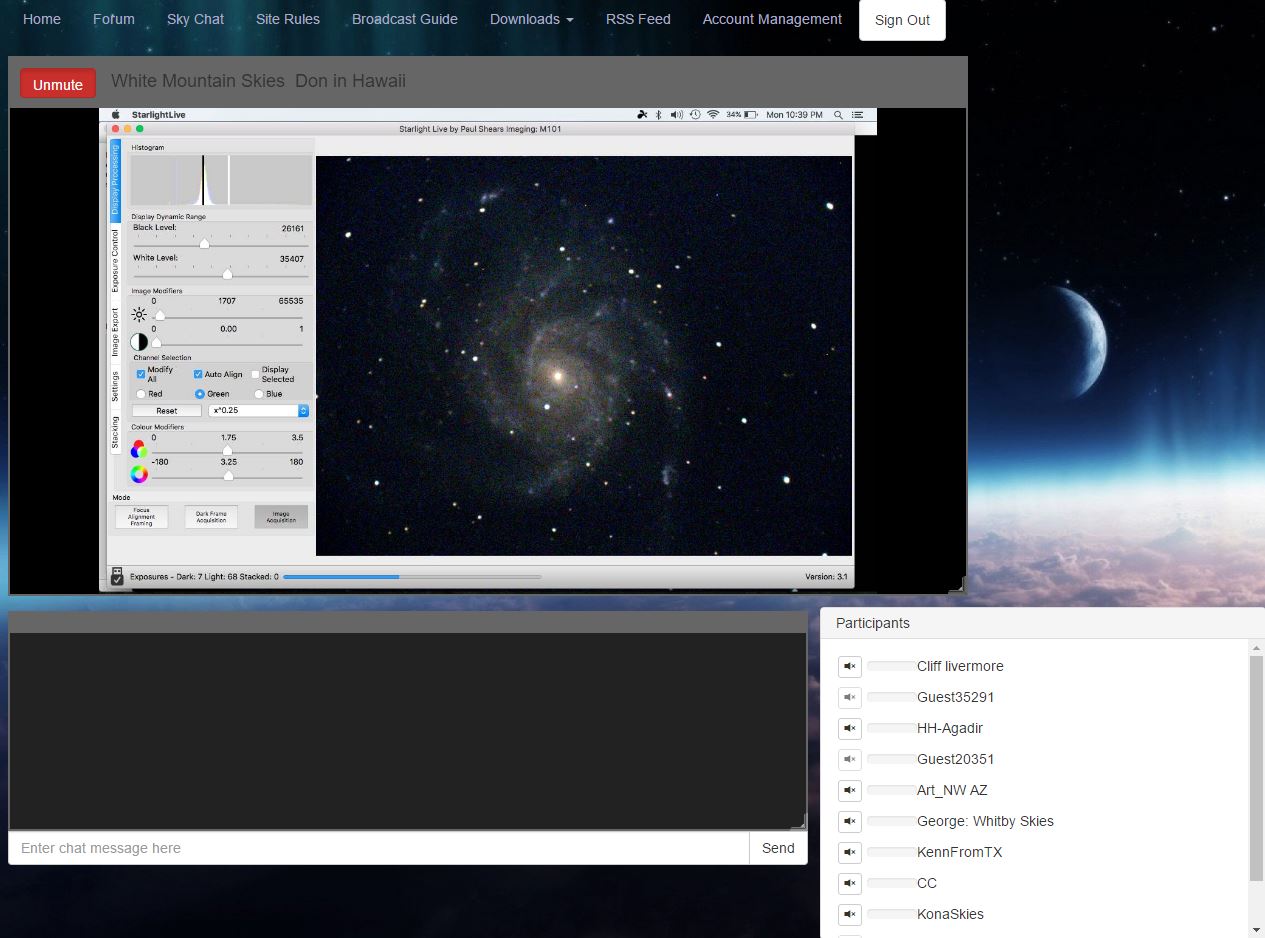Image resolution: width=1265 pixels, height=938 pixels.
Task: Click the speaker icon beside Guest20351
Action: tap(849, 760)
